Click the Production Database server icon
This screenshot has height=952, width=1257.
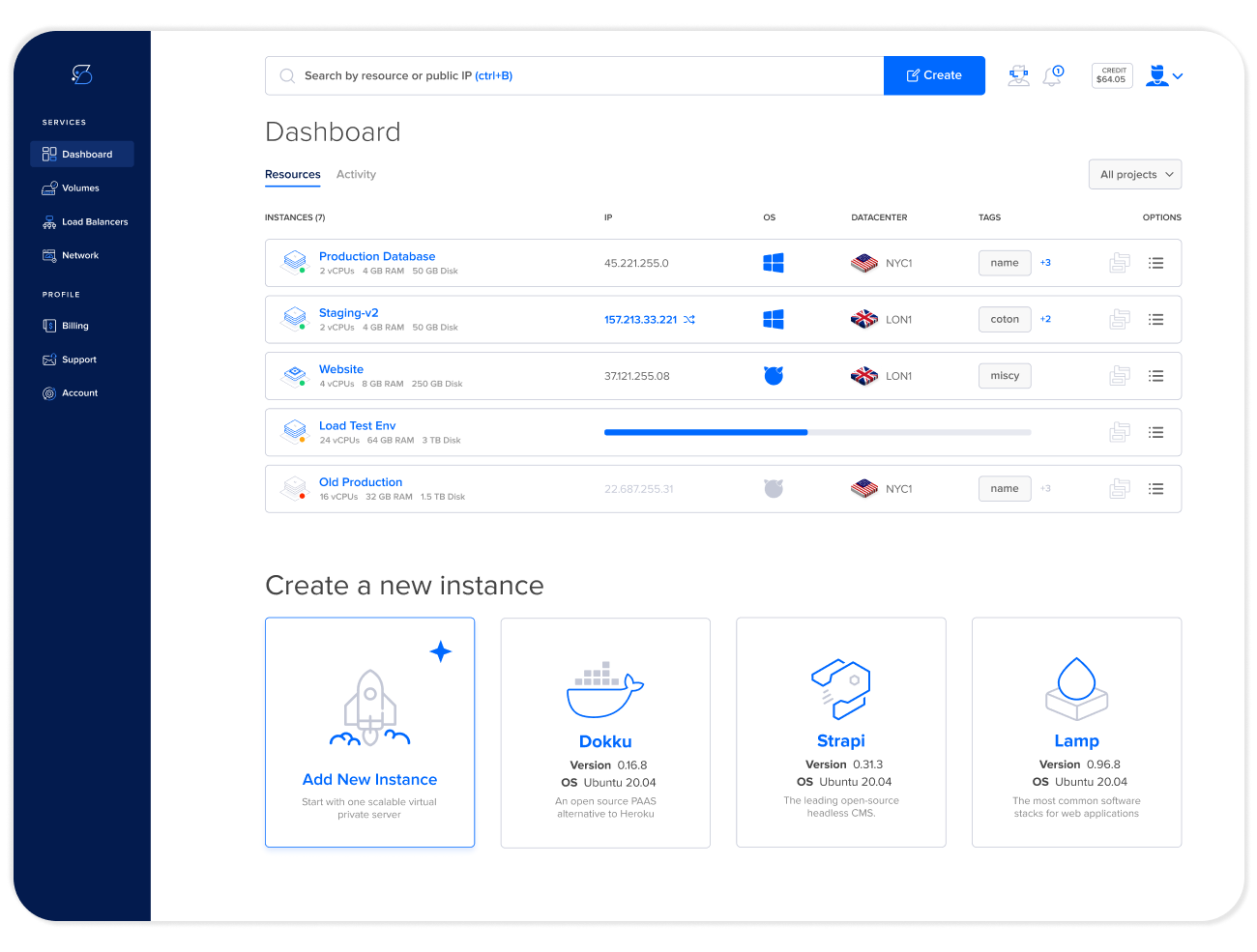tap(294, 262)
